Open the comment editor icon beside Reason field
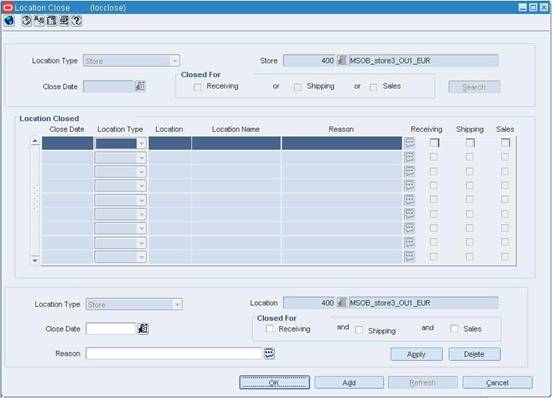Viewport: 552px width, 398px height. [269, 353]
